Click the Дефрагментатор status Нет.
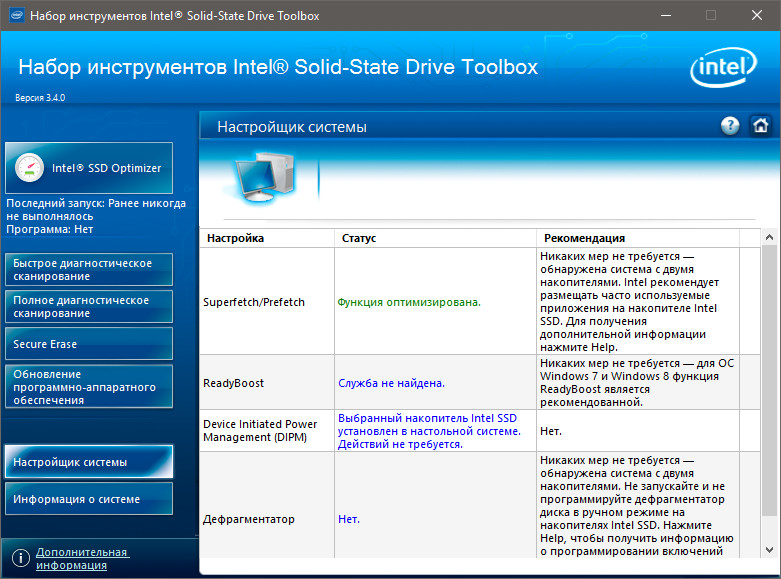Screen dimensions: 781x579 pos(349,519)
